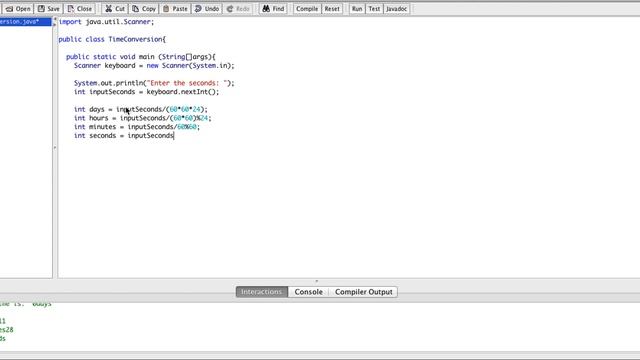Click the 'int minutes' declaration line
Image resolution: width=640 pixels, height=360 pixels.
(137, 127)
